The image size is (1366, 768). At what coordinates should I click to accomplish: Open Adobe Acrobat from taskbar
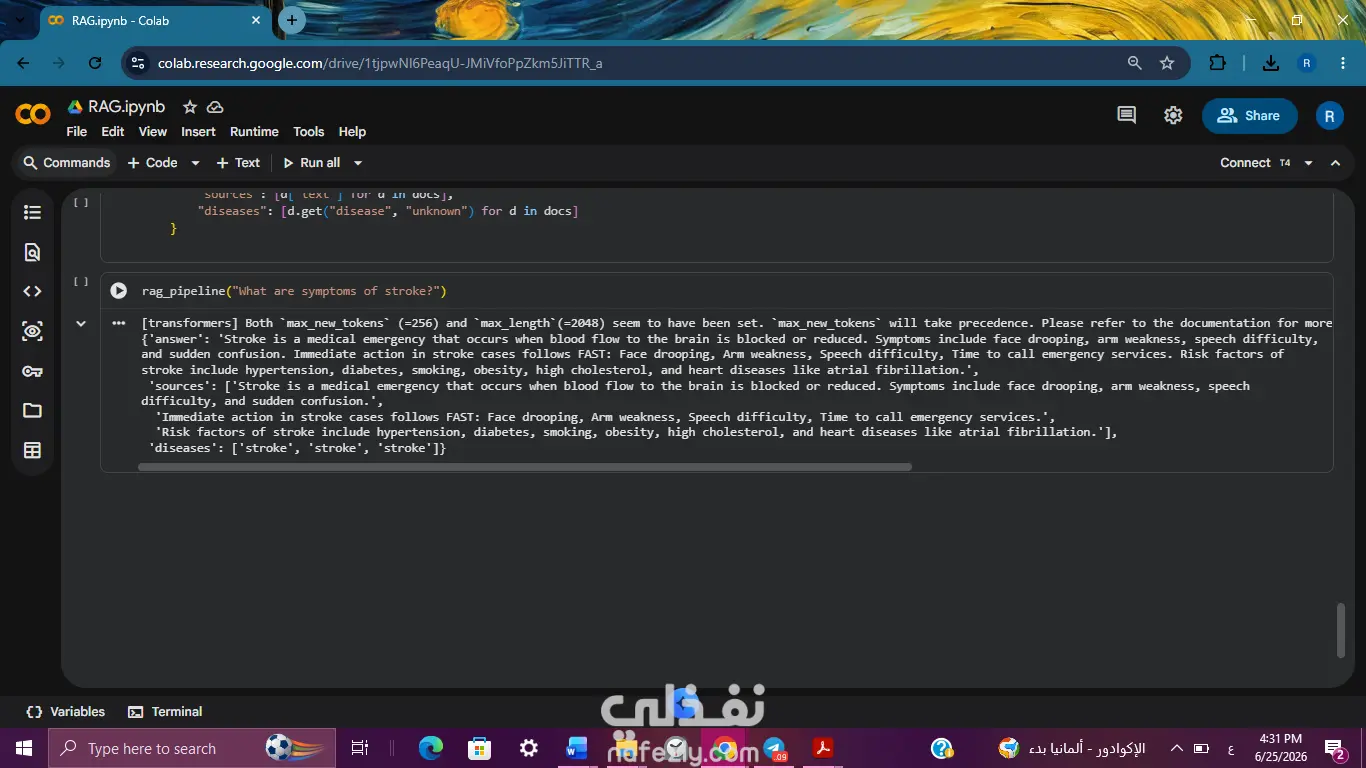[x=823, y=748]
